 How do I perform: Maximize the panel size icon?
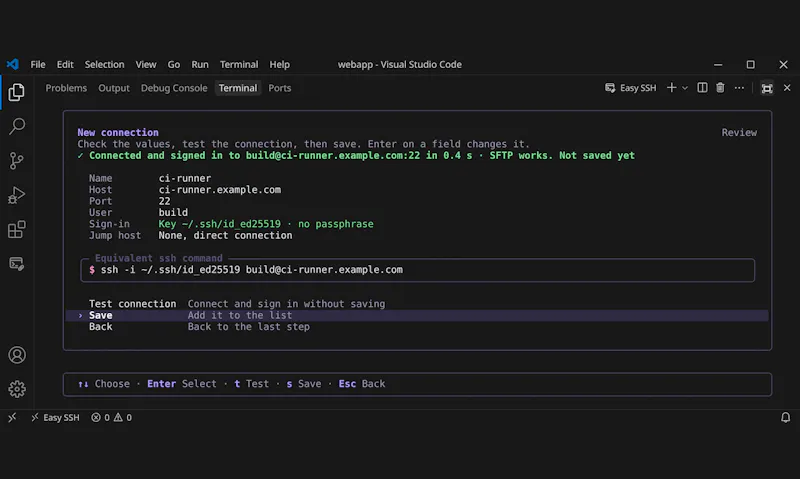tap(767, 88)
